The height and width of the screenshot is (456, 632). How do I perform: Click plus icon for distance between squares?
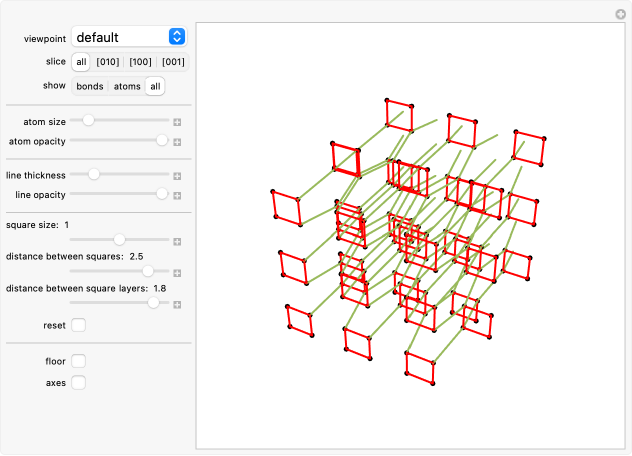point(177,272)
